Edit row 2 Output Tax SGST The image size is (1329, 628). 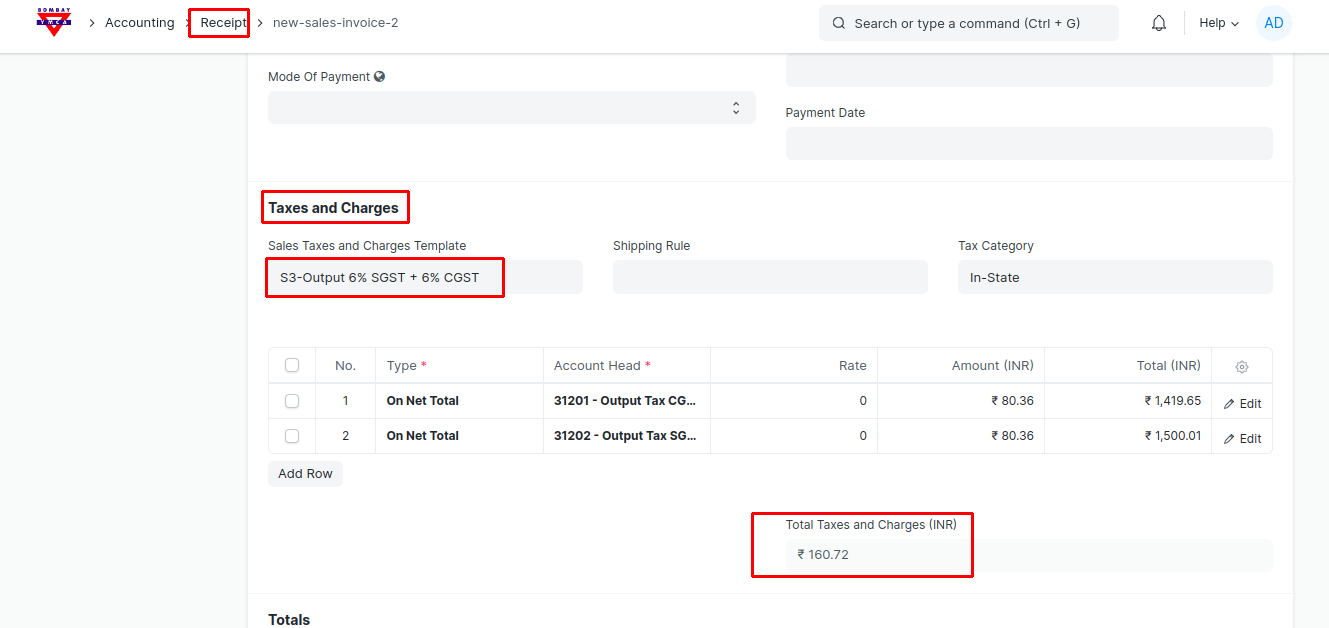[1242, 439]
